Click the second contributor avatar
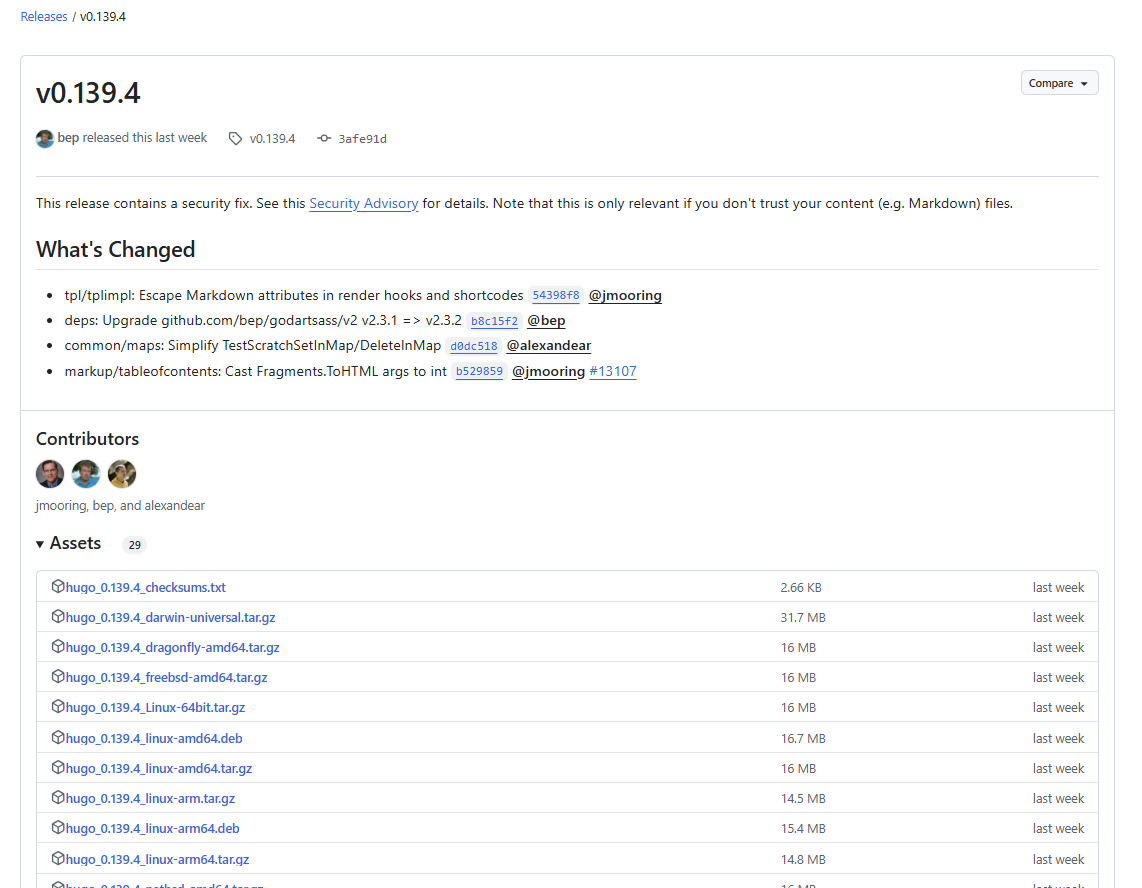 point(86,474)
